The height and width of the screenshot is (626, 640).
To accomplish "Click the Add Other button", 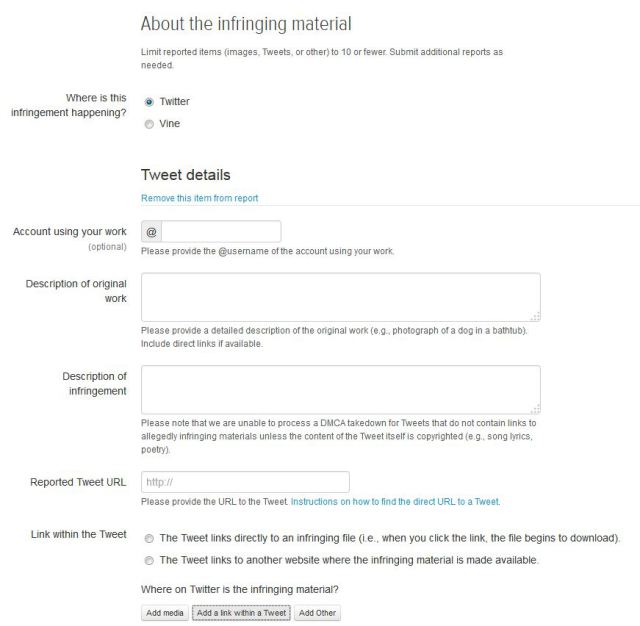I will [x=317, y=613].
